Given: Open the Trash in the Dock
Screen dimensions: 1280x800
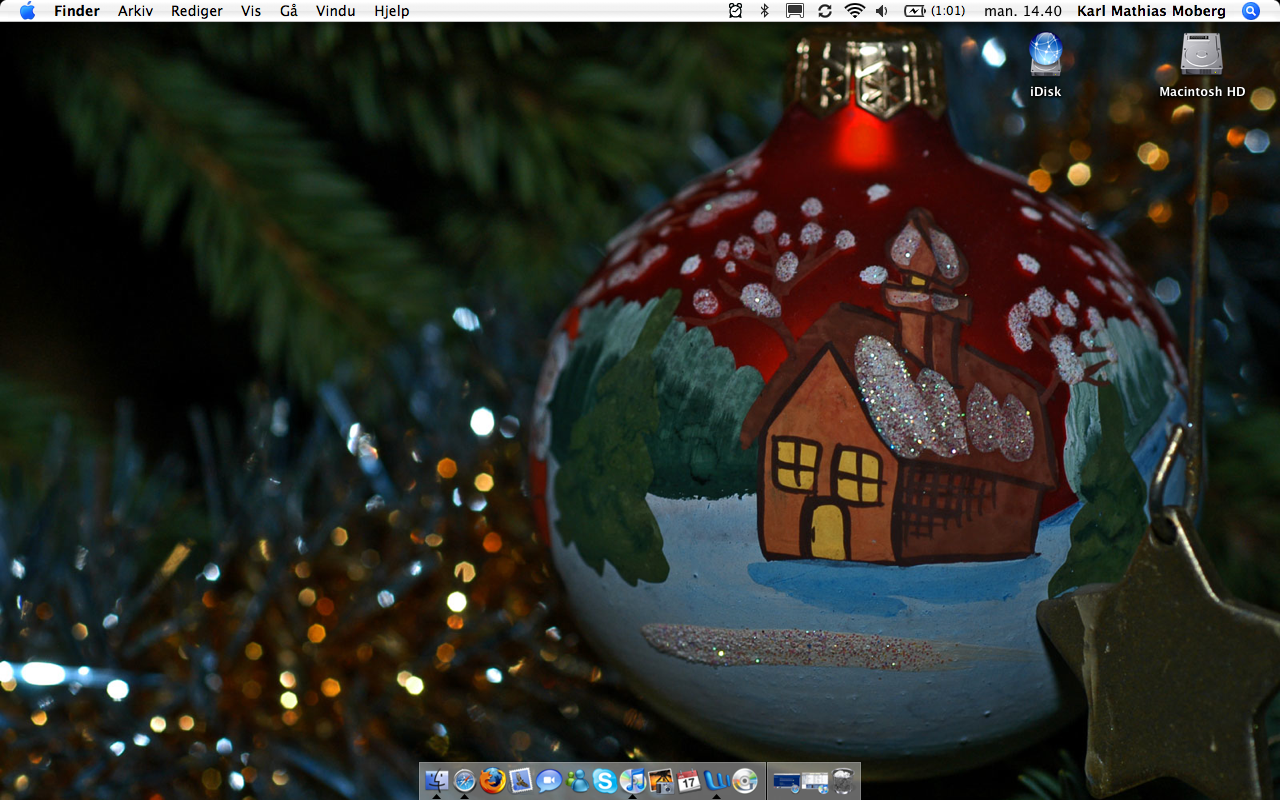Looking at the screenshot, I should 843,780.
